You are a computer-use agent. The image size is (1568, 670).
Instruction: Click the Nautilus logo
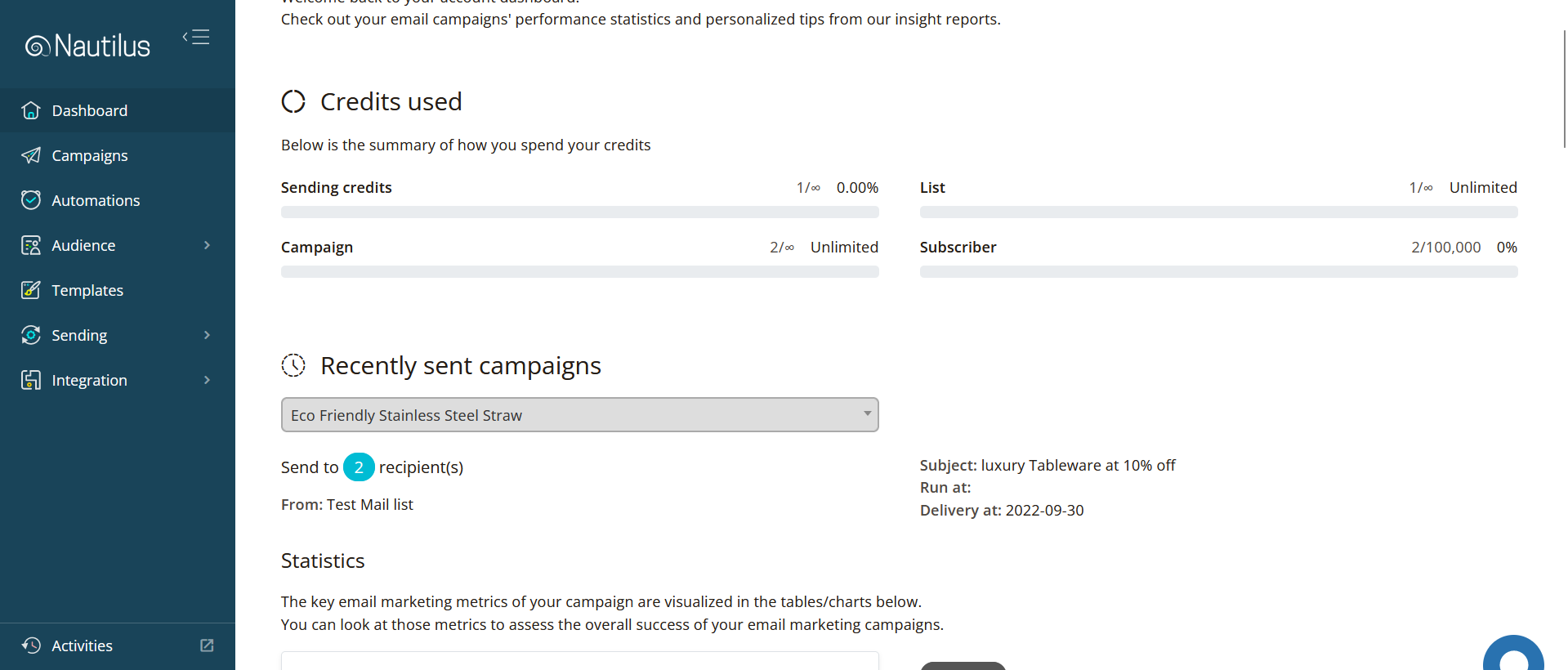click(x=88, y=46)
